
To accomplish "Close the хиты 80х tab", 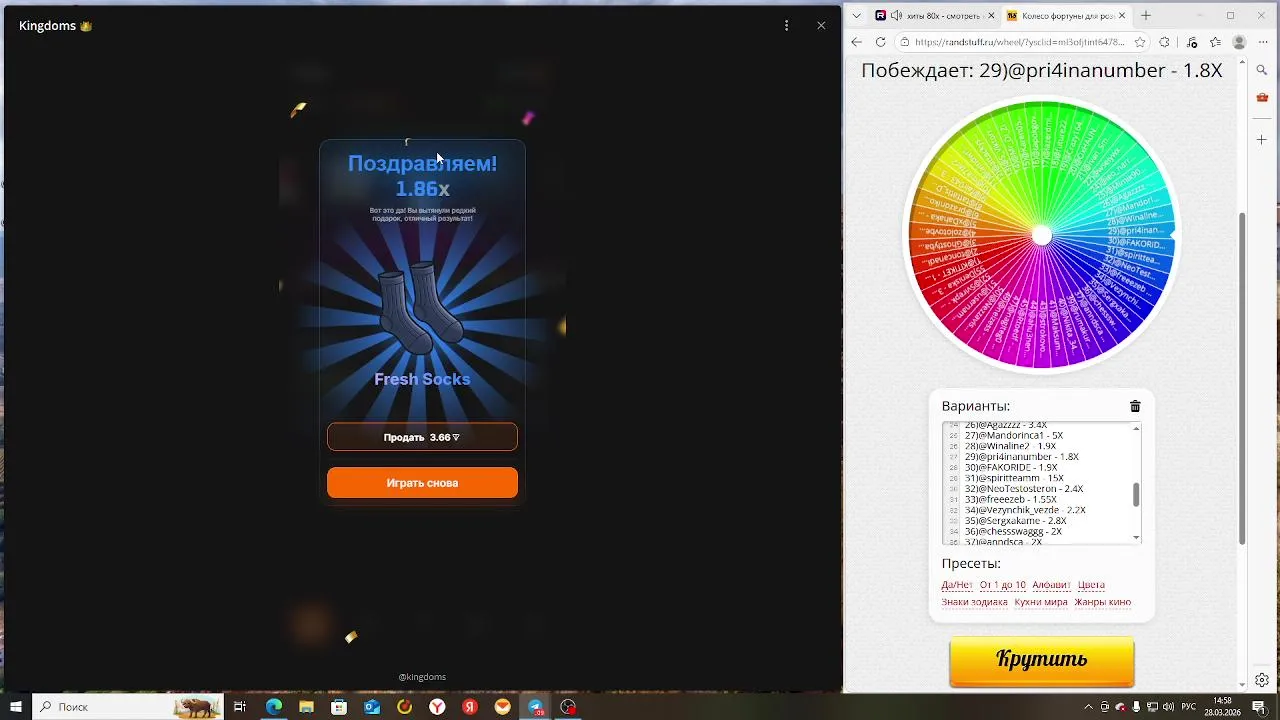I will (991, 15).
